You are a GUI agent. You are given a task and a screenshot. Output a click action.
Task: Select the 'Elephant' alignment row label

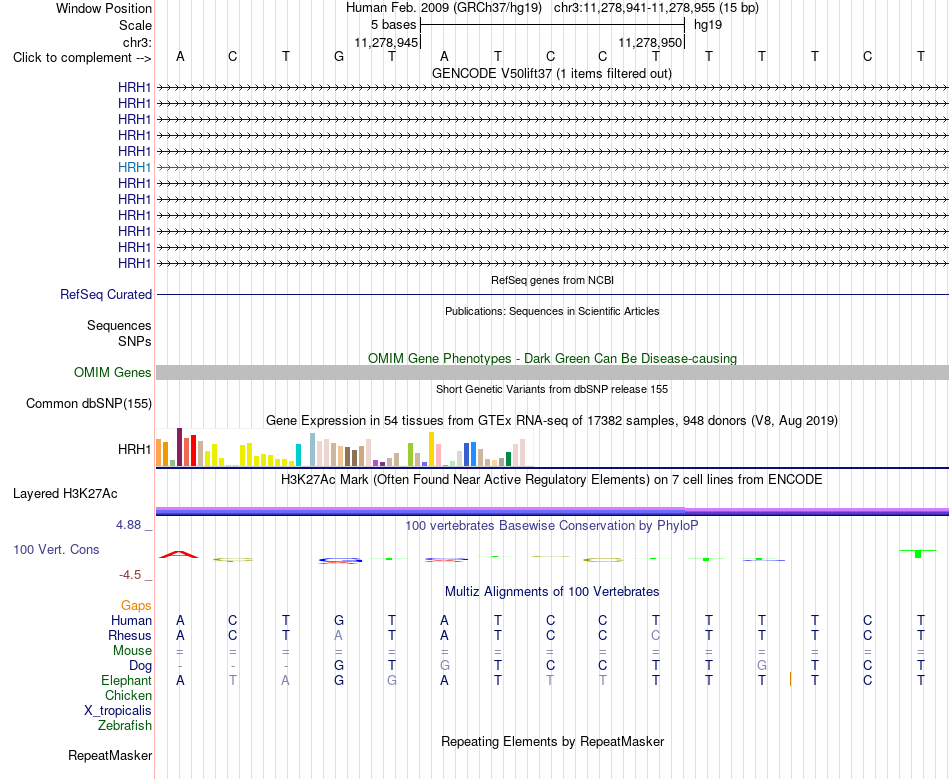[x=126, y=681]
